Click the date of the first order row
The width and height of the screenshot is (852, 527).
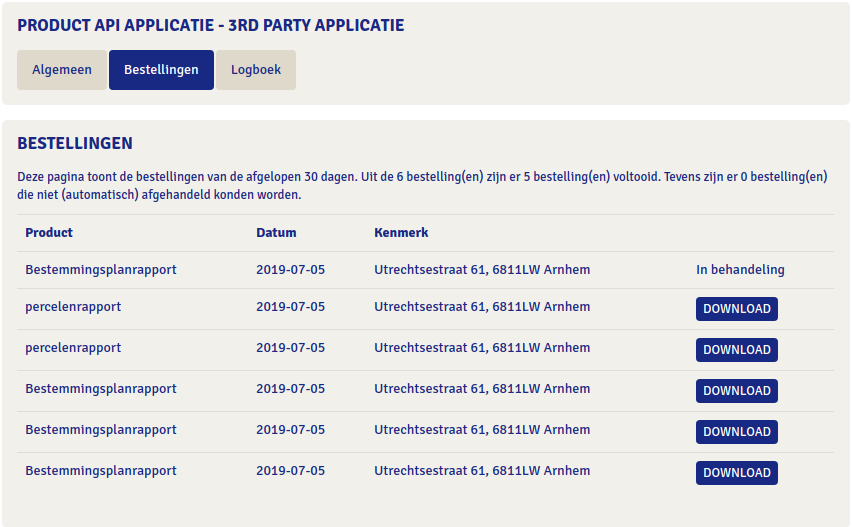(290, 270)
